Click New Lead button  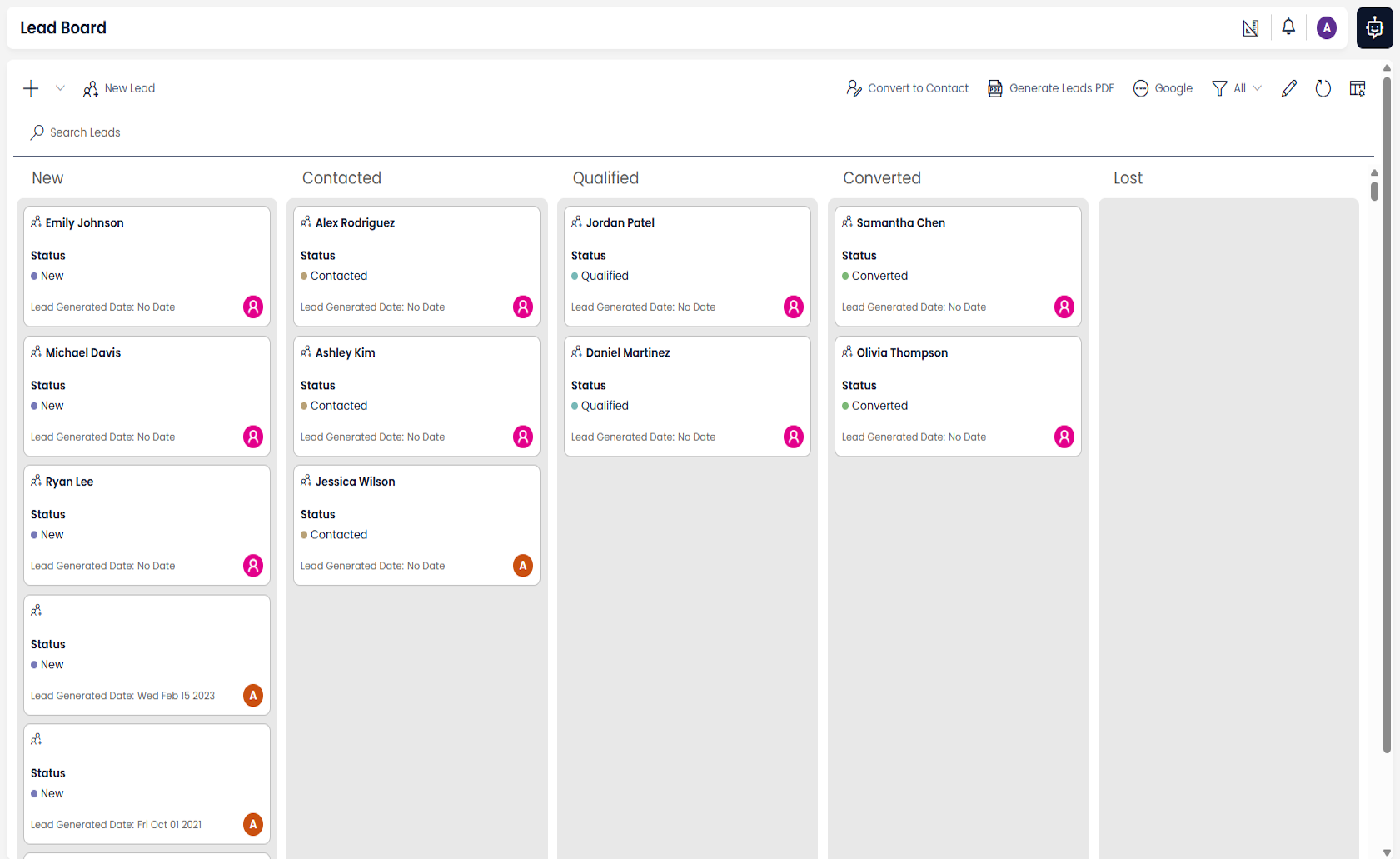(119, 88)
